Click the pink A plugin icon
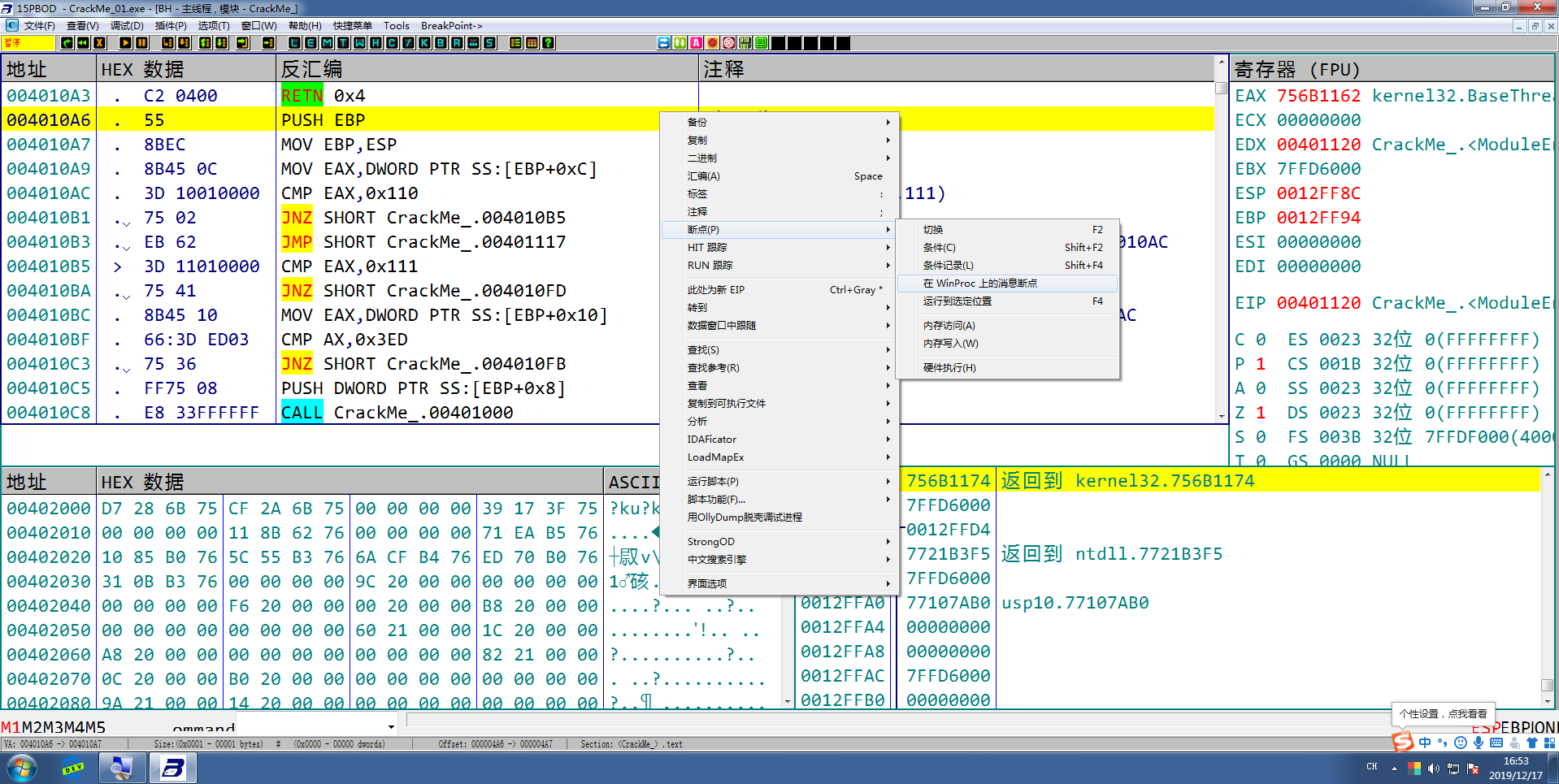 [x=697, y=43]
